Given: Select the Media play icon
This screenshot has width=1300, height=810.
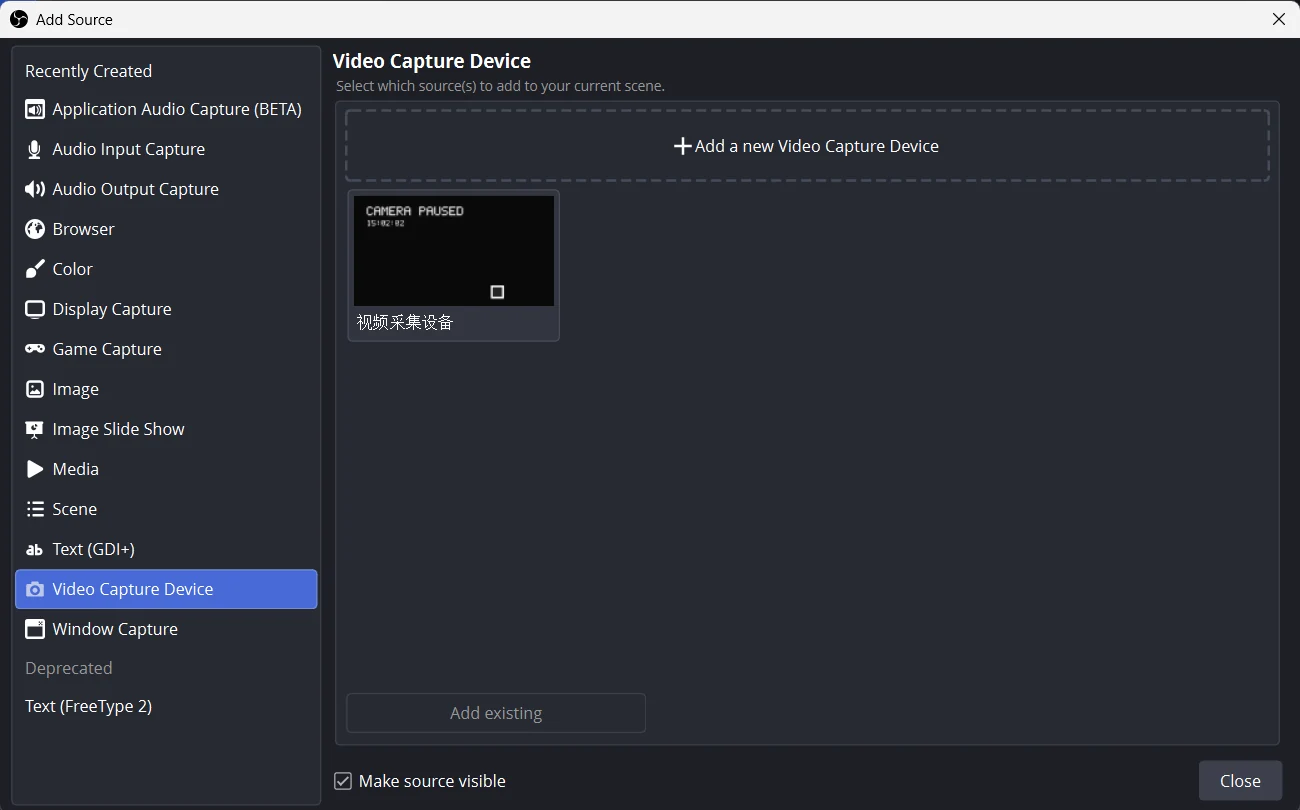Looking at the screenshot, I should click(x=35, y=469).
